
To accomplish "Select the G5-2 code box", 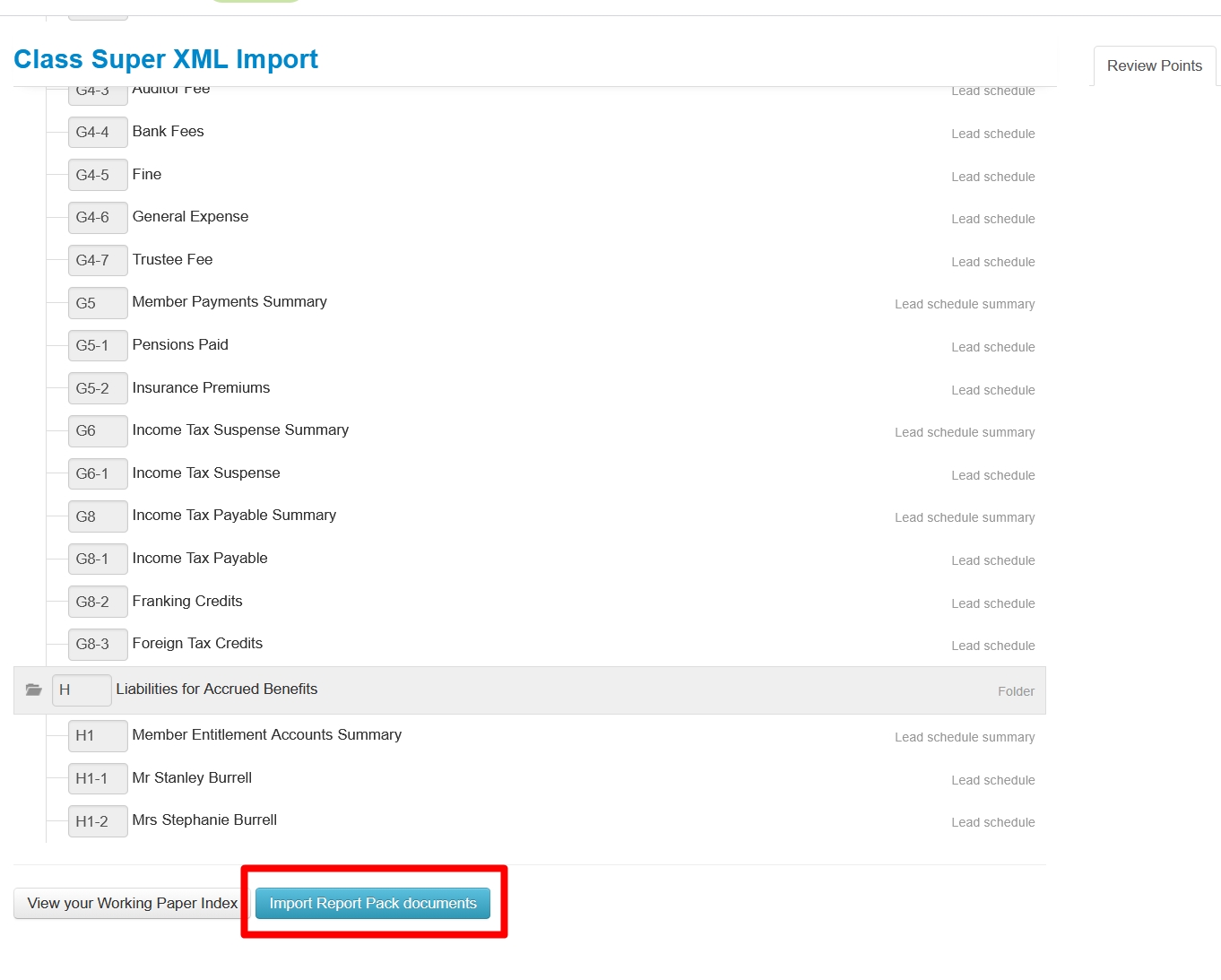I will 98,388.
